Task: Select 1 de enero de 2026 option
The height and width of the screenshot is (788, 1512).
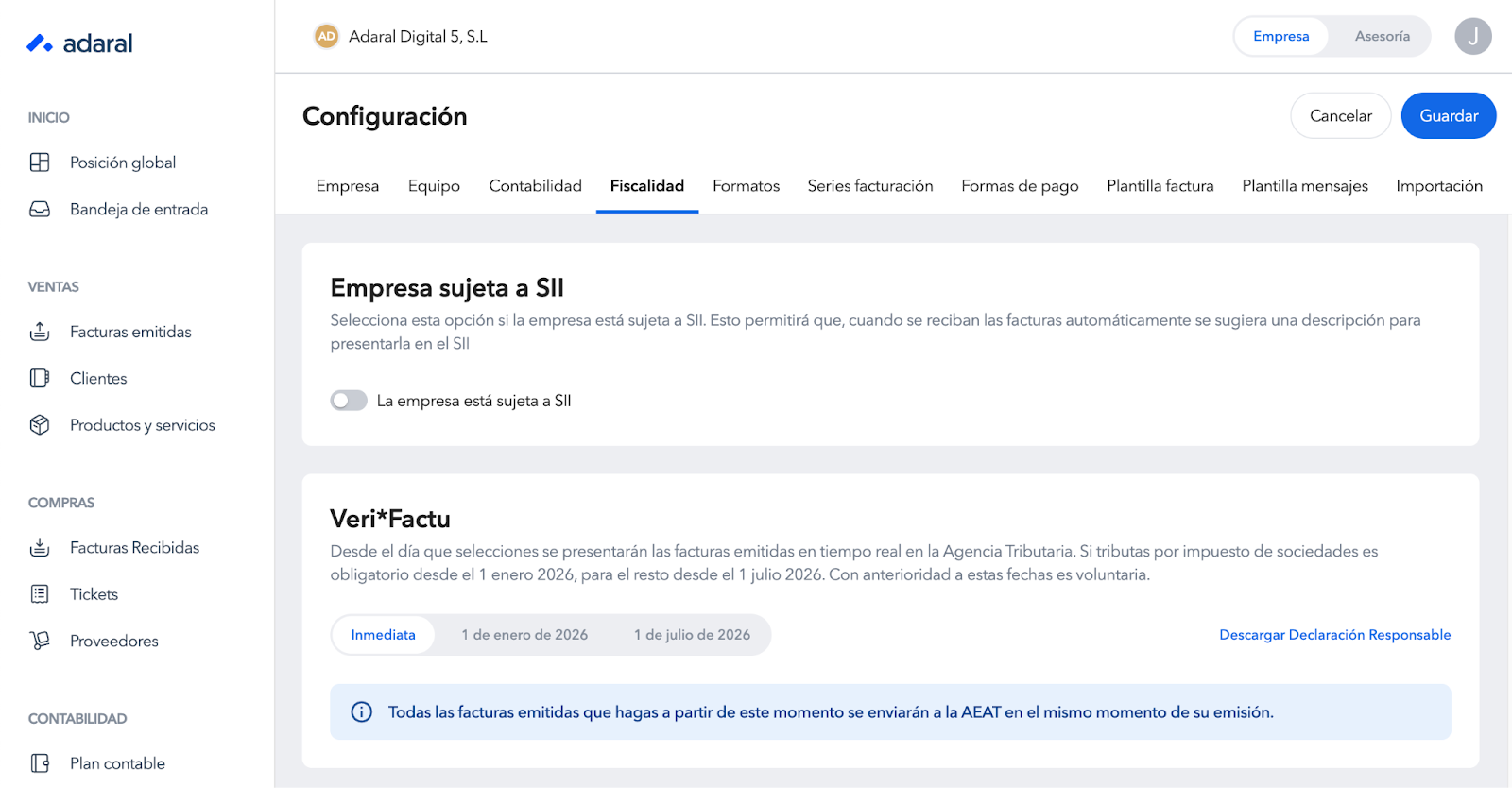Action: click(524, 635)
